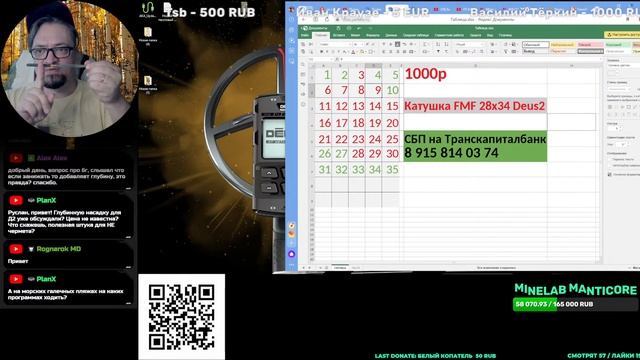This screenshot has width=640, height=360.
Task: Open the Совместная работа ribbon tab
Action: click(x=449, y=36)
